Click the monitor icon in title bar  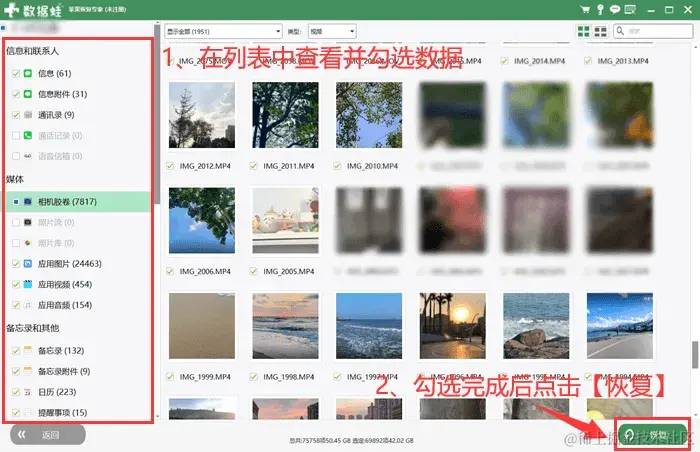point(630,9)
